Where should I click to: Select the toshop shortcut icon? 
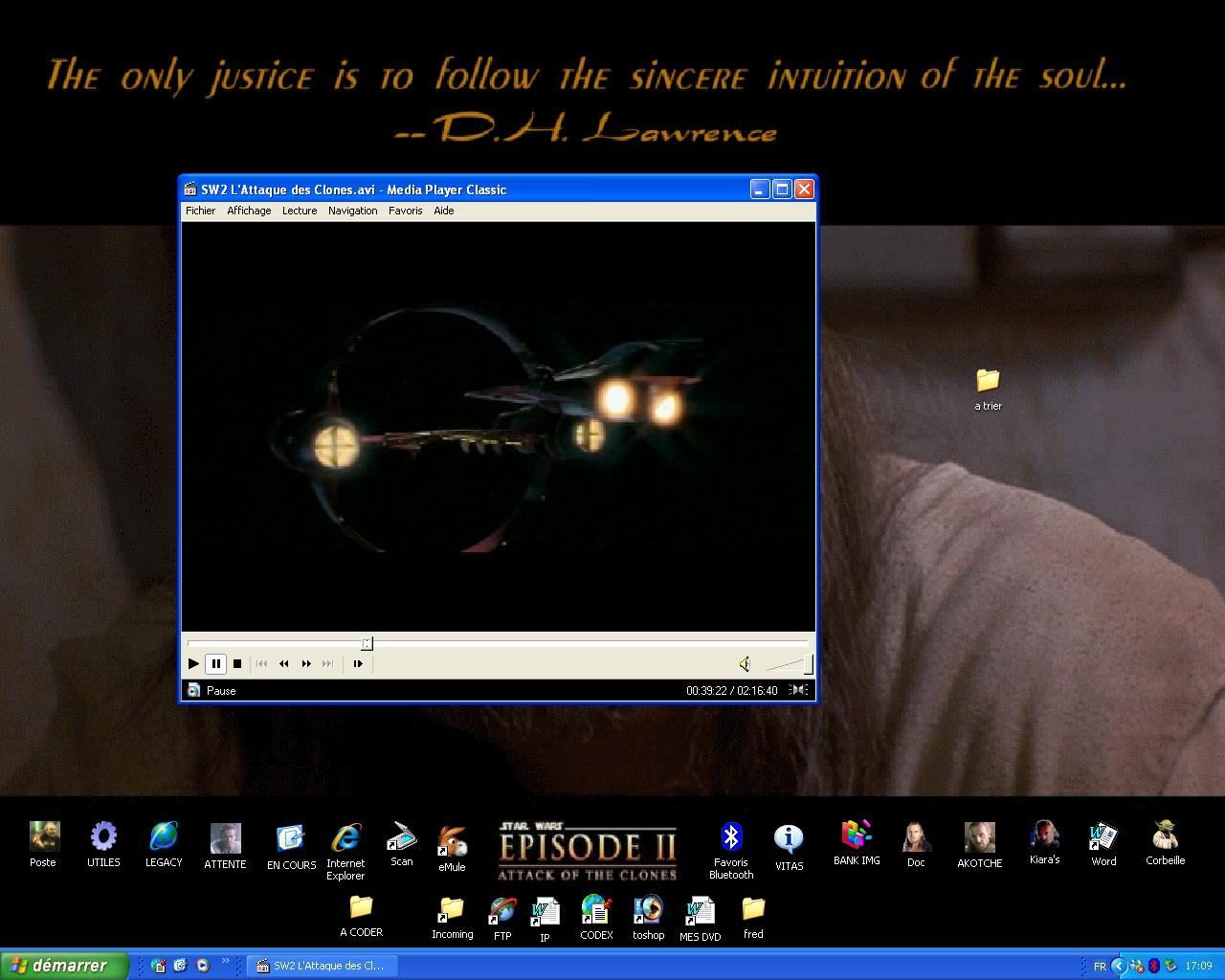(x=648, y=918)
